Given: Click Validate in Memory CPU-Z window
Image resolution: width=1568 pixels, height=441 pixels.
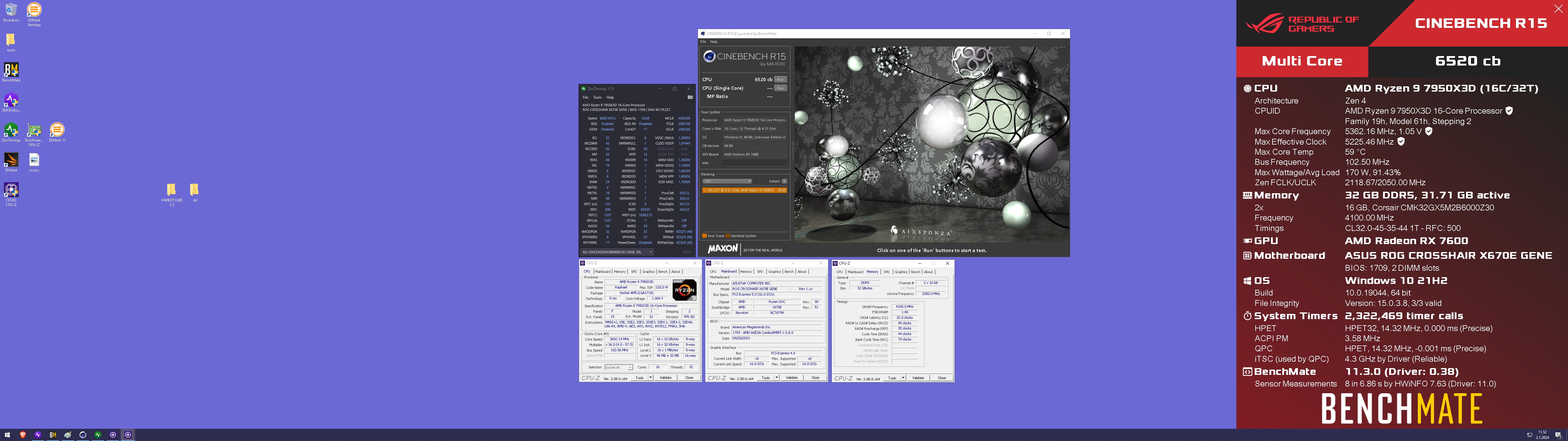Looking at the screenshot, I should click(x=918, y=378).
